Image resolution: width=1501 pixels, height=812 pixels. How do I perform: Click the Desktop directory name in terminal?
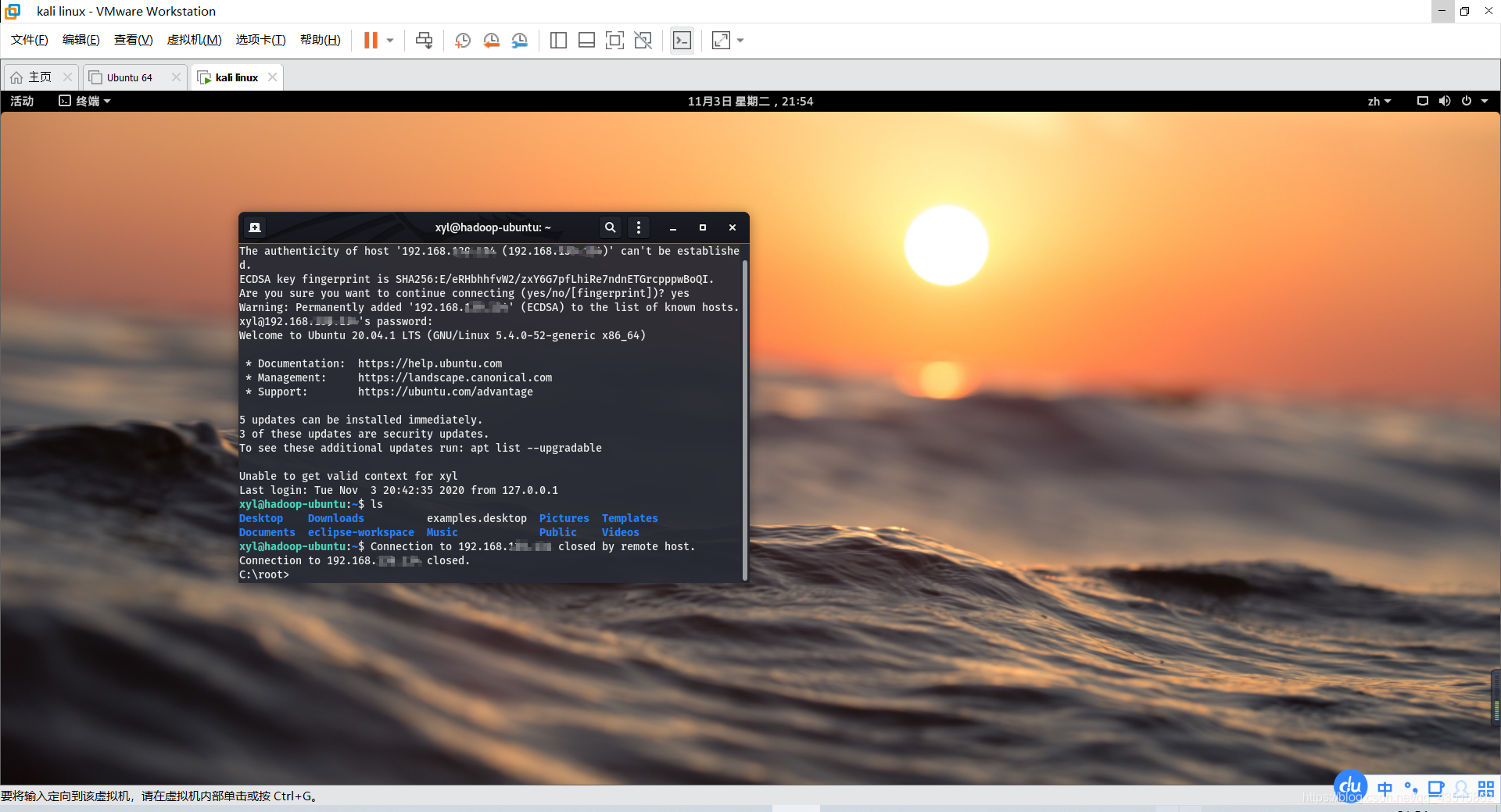pyautogui.click(x=261, y=519)
